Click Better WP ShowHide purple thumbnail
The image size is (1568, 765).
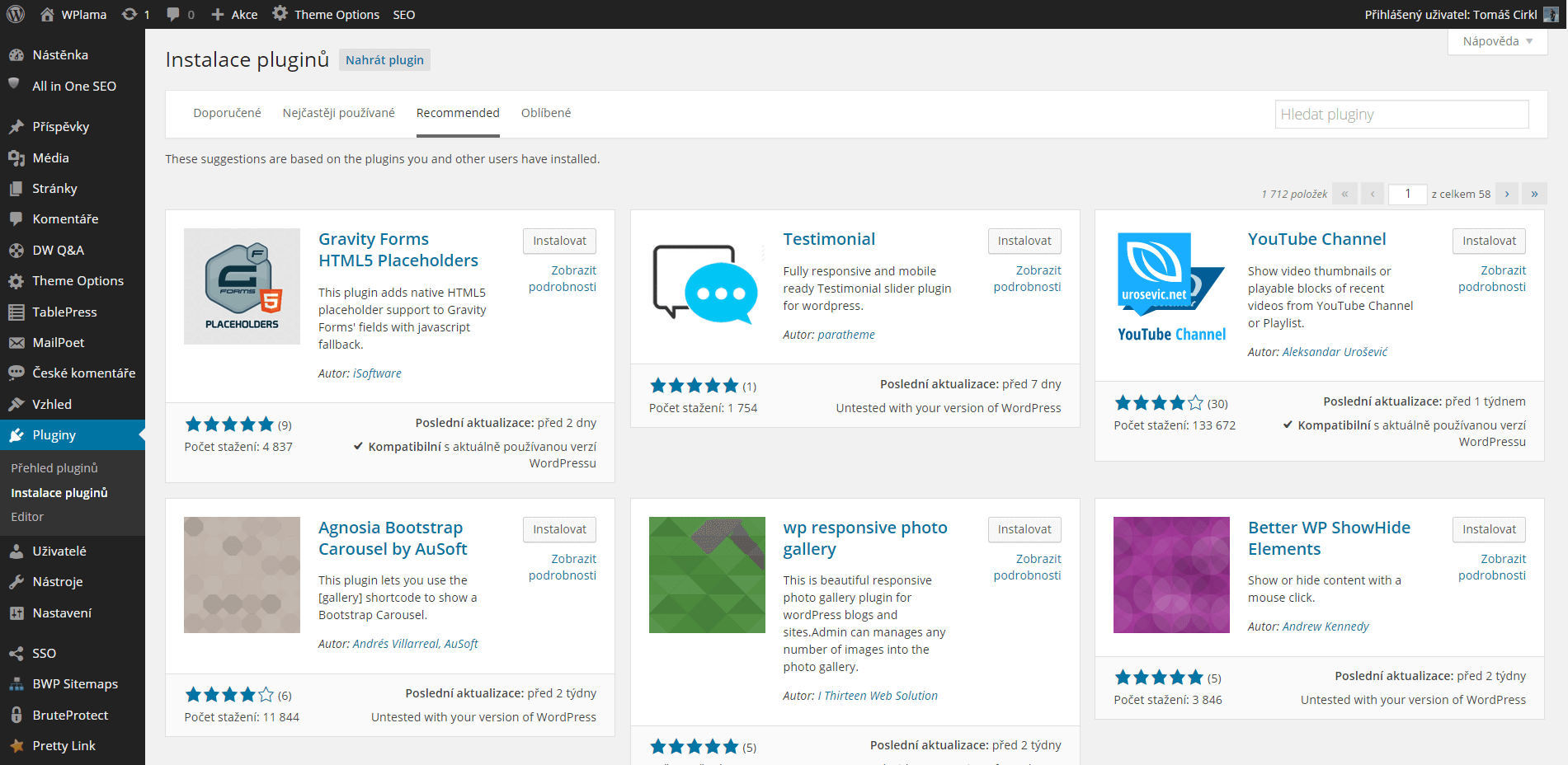point(1171,575)
